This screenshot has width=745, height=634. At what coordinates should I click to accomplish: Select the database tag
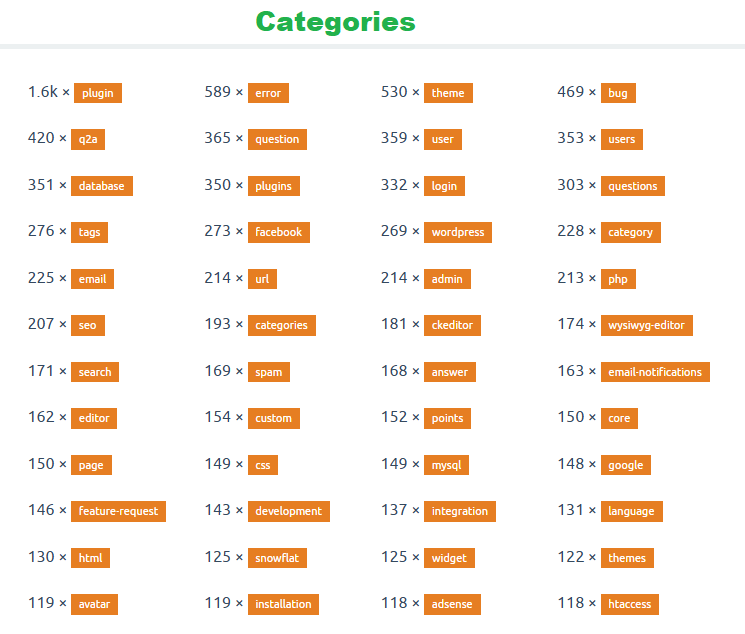pyautogui.click(x=102, y=186)
